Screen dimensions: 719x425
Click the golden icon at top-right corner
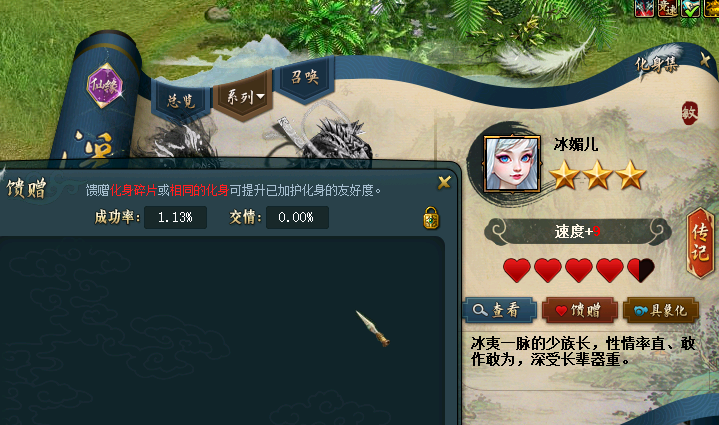point(711,8)
